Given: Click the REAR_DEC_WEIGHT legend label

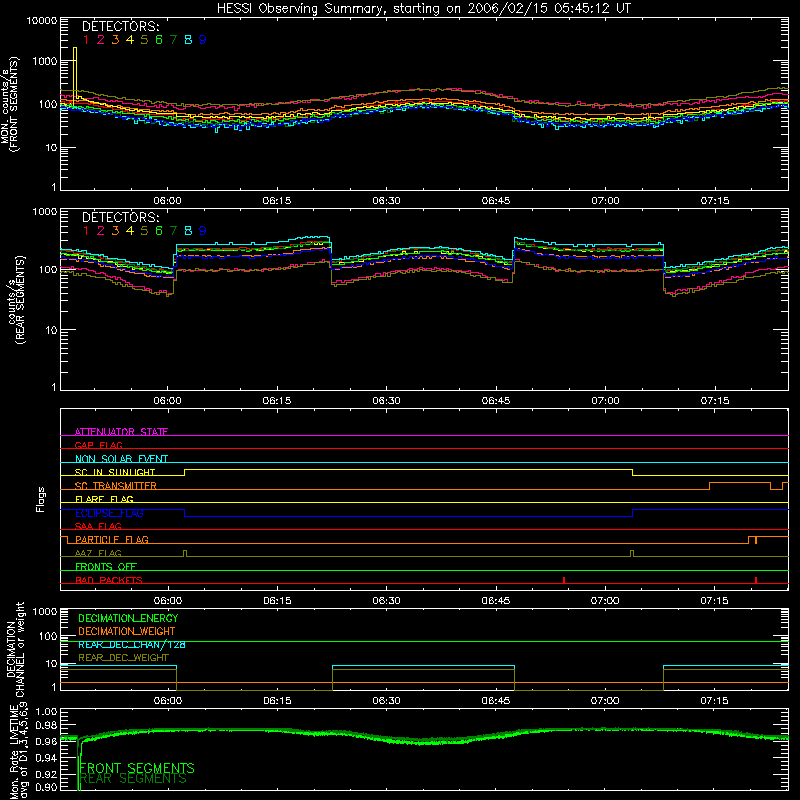Looking at the screenshot, I should coord(123,658).
